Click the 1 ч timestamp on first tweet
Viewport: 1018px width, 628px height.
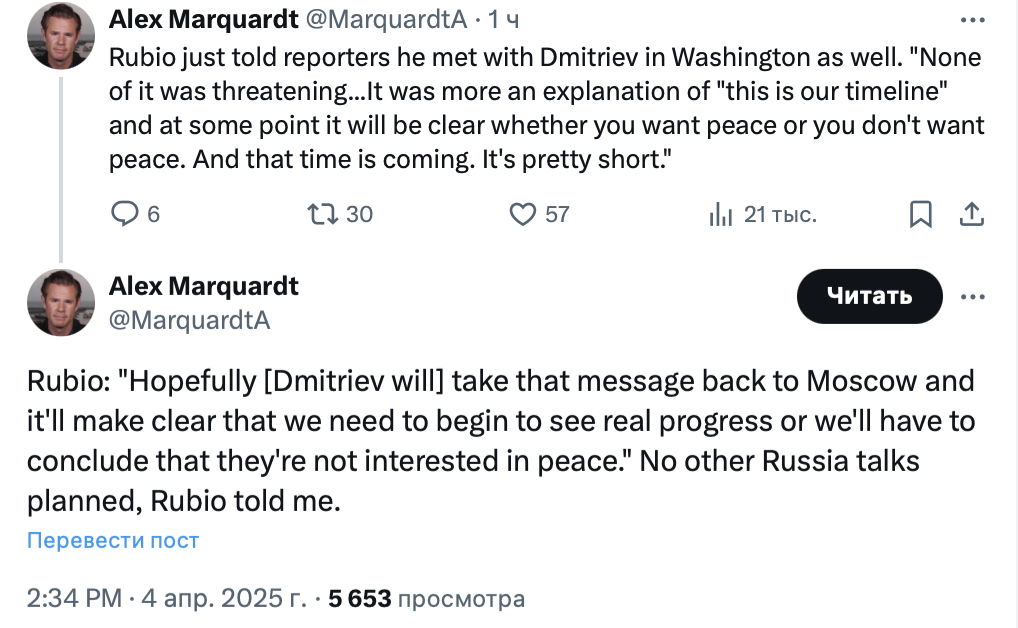pos(503,19)
